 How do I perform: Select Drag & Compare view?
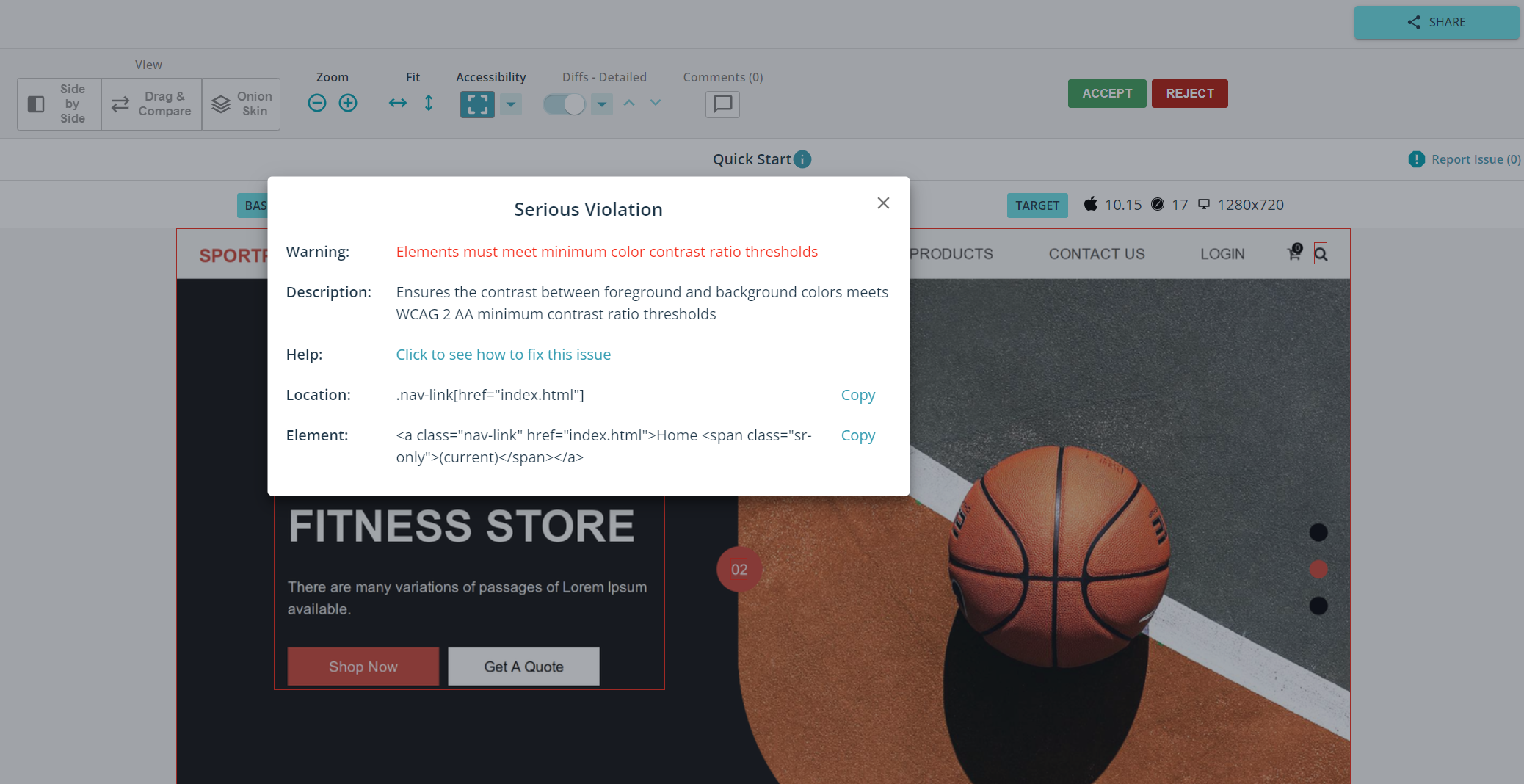coord(152,104)
